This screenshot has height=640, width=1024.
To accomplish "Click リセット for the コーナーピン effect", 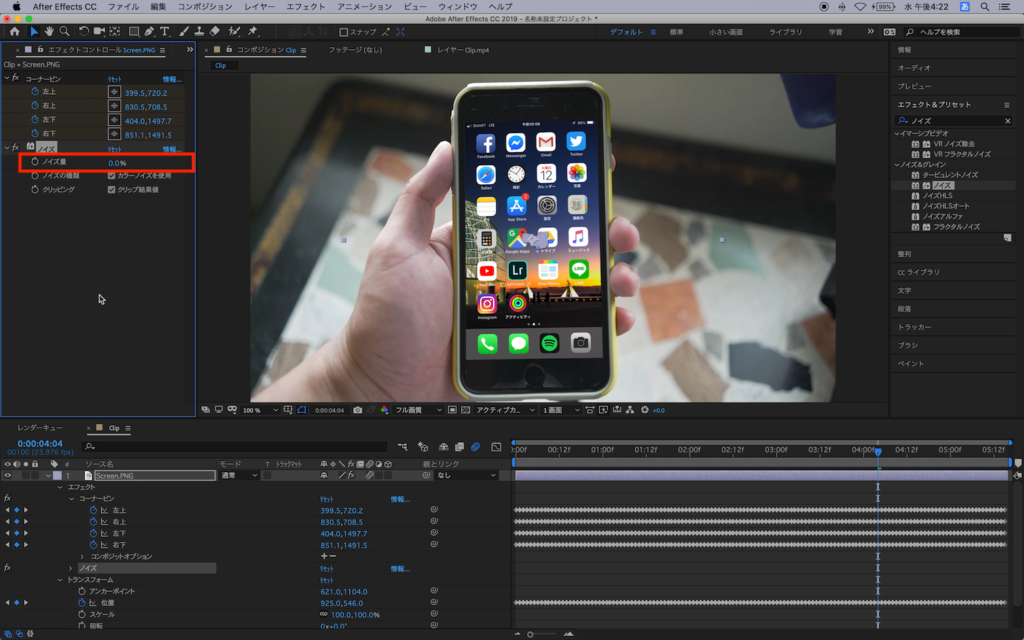I will pyautogui.click(x=115, y=78).
